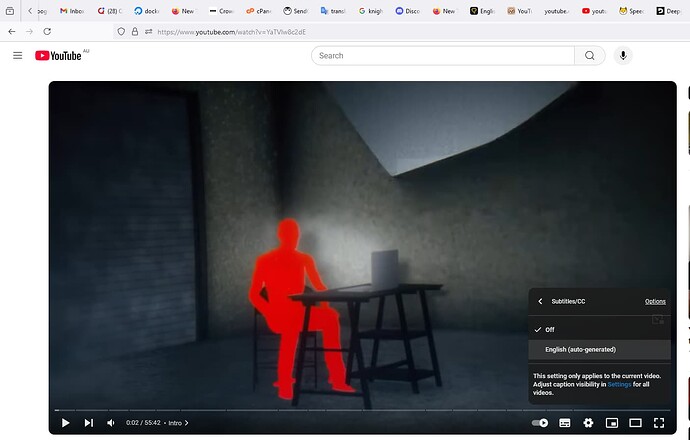The width and height of the screenshot is (690, 440).
Task: Open the YouTube guide hamburger menu
Action: tap(18, 55)
